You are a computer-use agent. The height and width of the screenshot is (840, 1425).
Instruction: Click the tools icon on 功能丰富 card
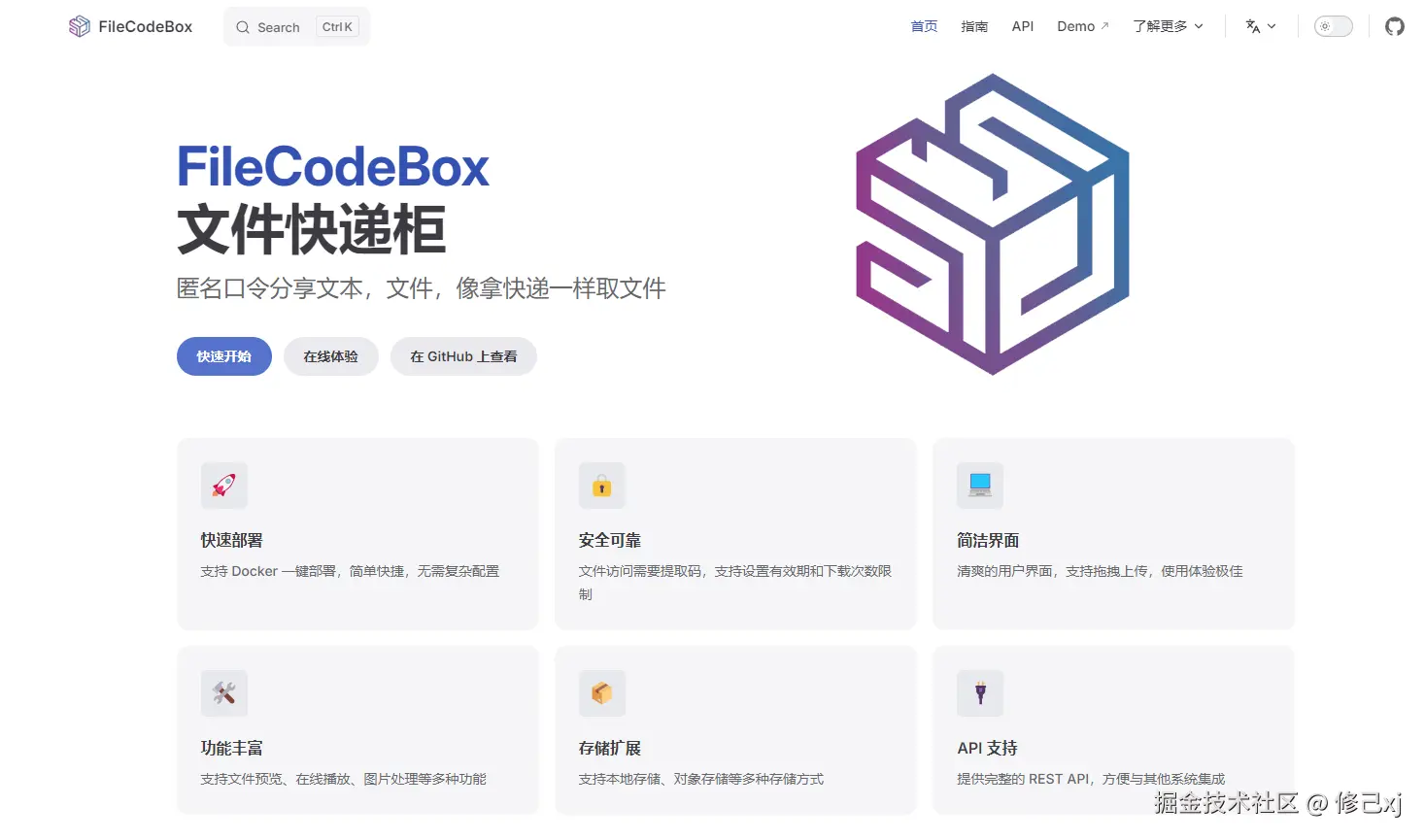click(x=224, y=692)
